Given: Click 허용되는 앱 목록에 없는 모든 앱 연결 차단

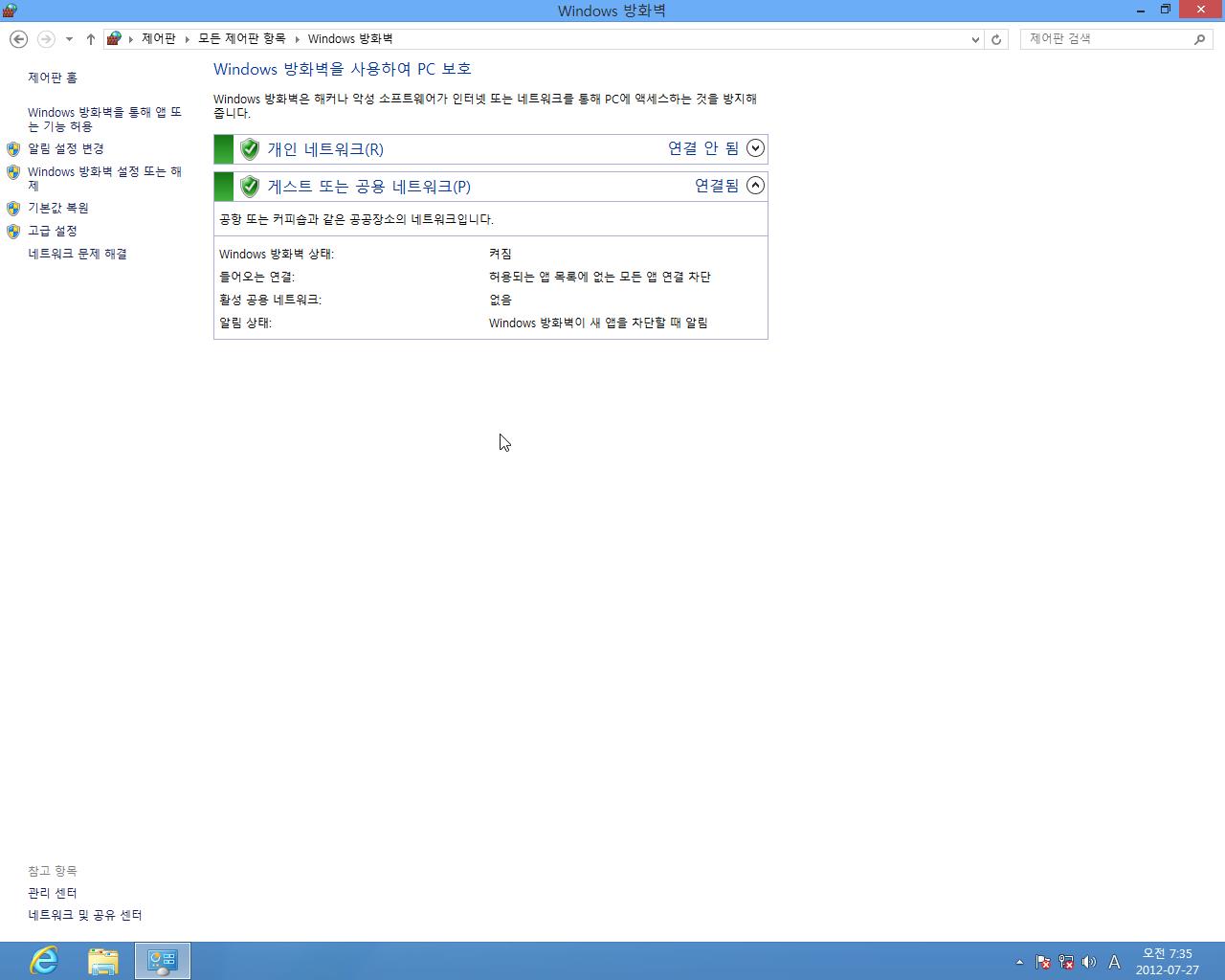Looking at the screenshot, I should click(600, 277).
